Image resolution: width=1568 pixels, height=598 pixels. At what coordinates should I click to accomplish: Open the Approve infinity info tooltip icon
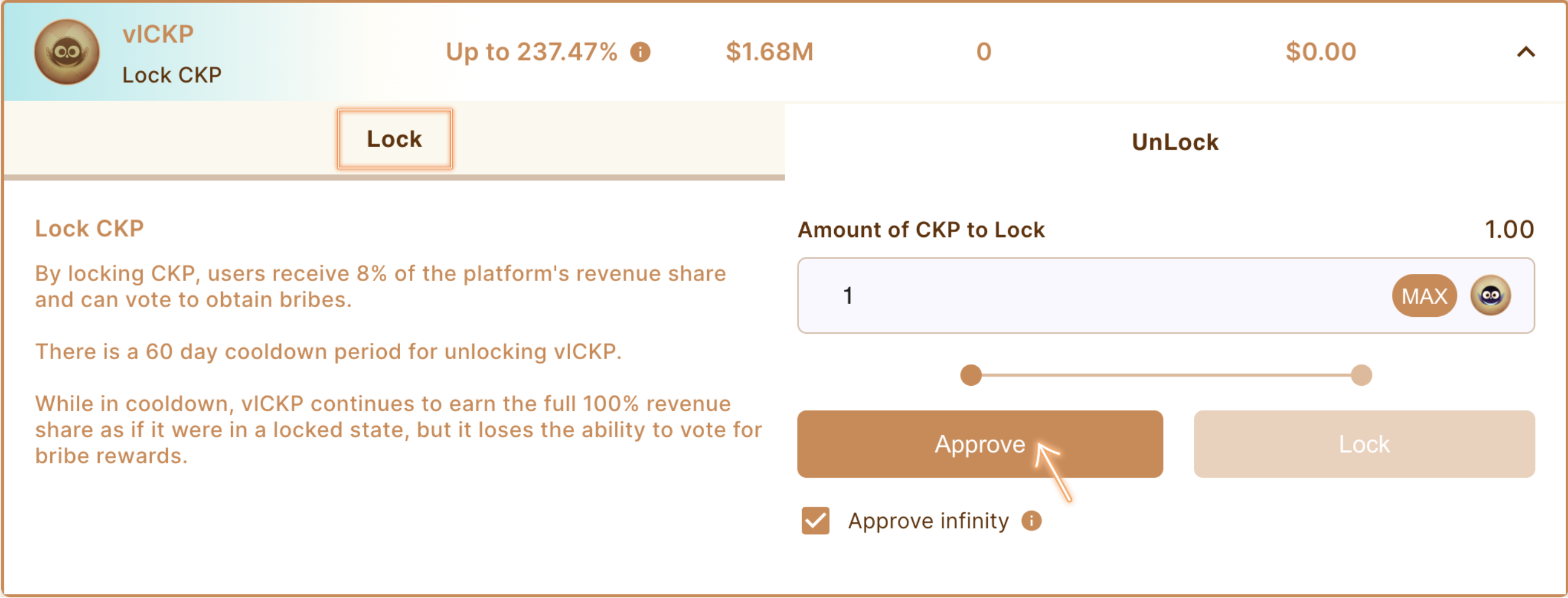click(1031, 521)
